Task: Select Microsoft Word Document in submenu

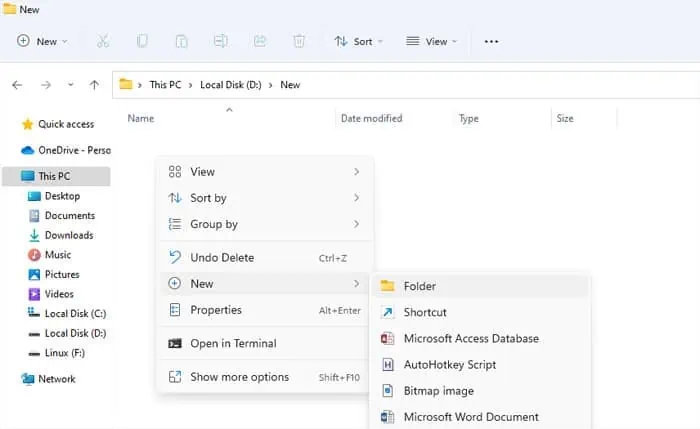Action: (x=470, y=417)
